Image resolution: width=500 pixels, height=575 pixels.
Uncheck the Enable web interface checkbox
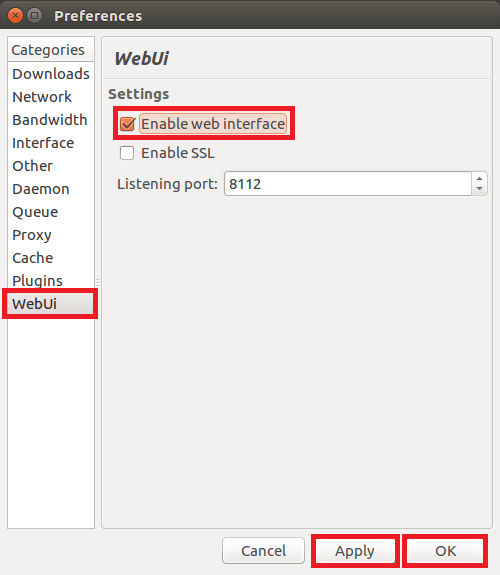(127, 124)
